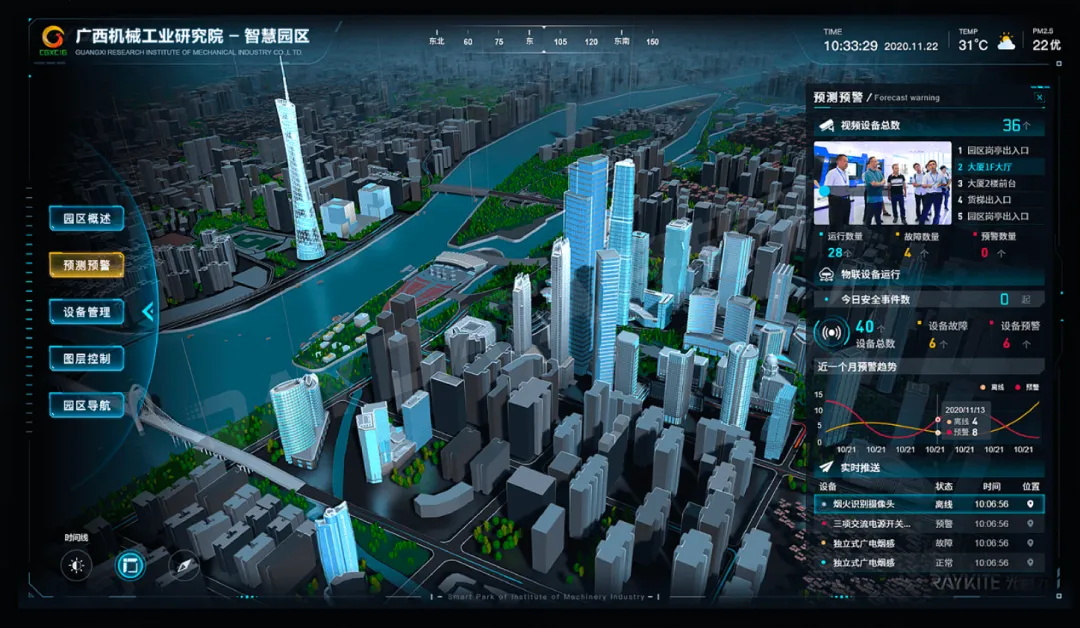Click the 今日安全事件数 row
1080x628 pixels.
click(928, 300)
